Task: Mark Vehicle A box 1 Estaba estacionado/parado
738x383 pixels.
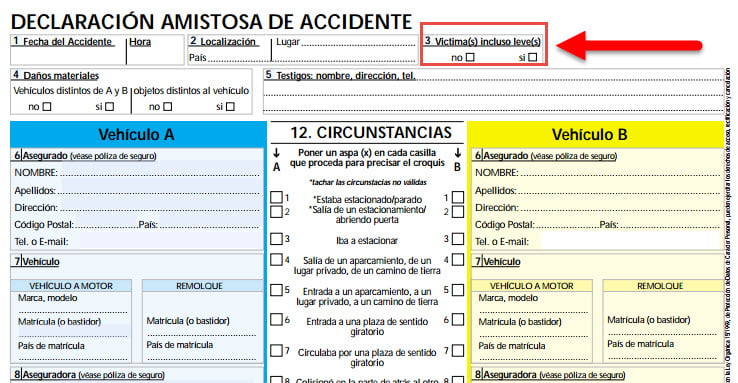Action: (277, 198)
